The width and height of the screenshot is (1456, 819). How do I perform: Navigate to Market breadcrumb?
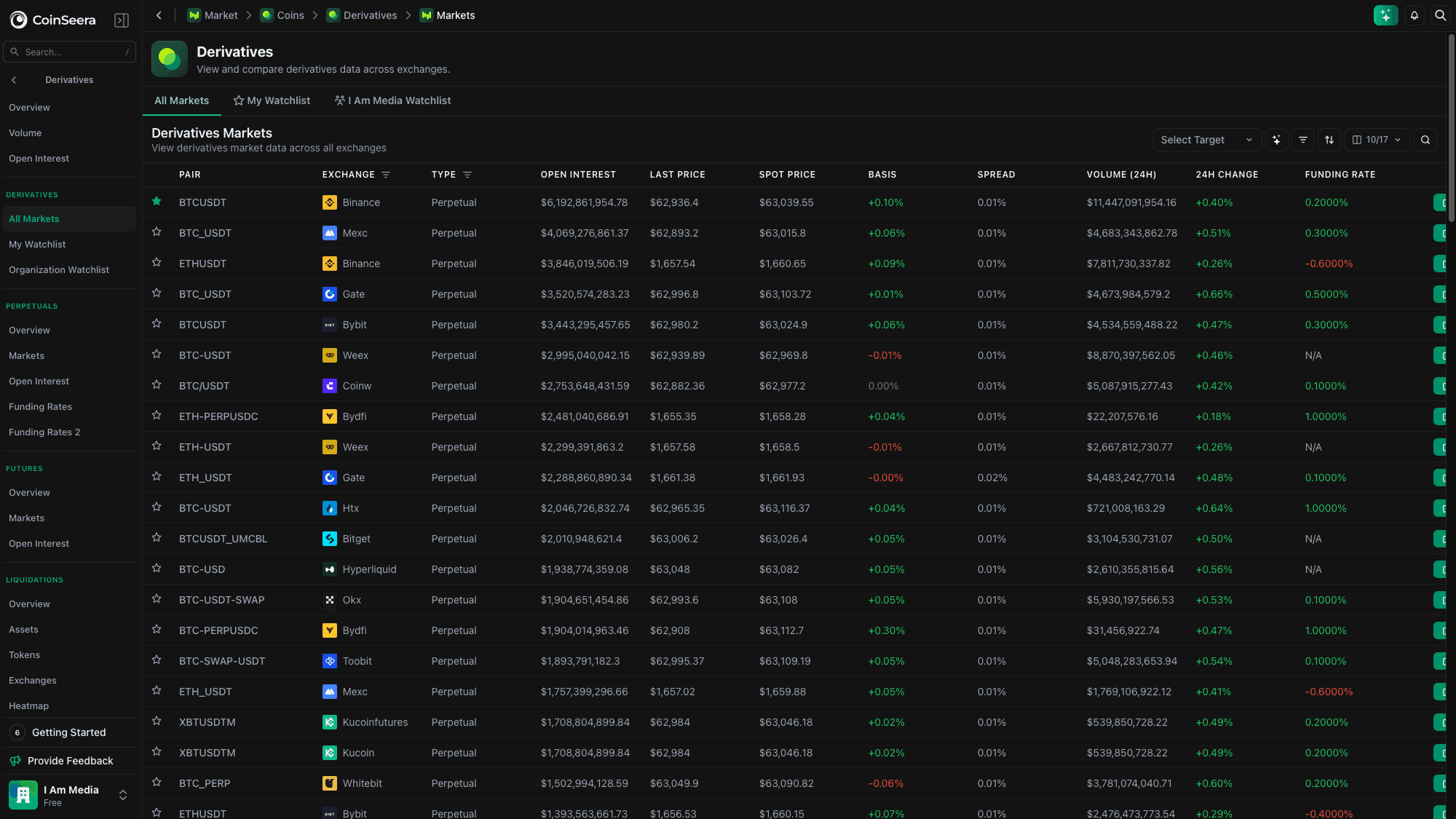tap(213, 15)
